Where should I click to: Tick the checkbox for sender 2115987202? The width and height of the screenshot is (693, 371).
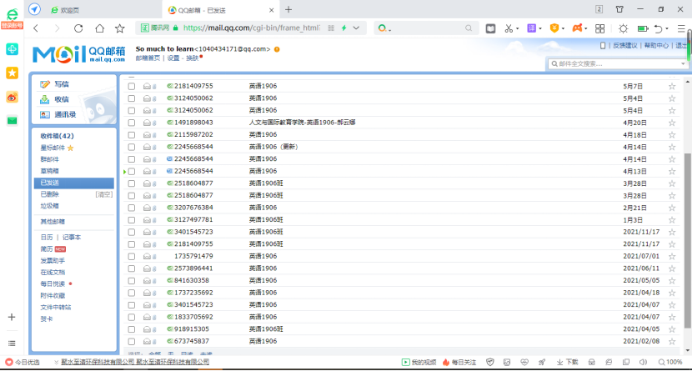click(x=131, y=134)
